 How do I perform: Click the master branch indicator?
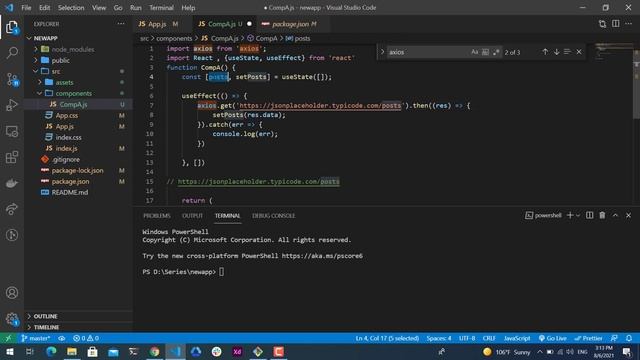[x=36, y=338]
